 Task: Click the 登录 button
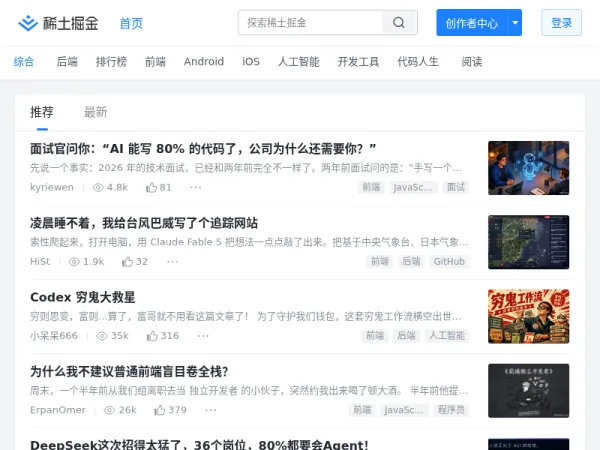(x=561, y=23)
